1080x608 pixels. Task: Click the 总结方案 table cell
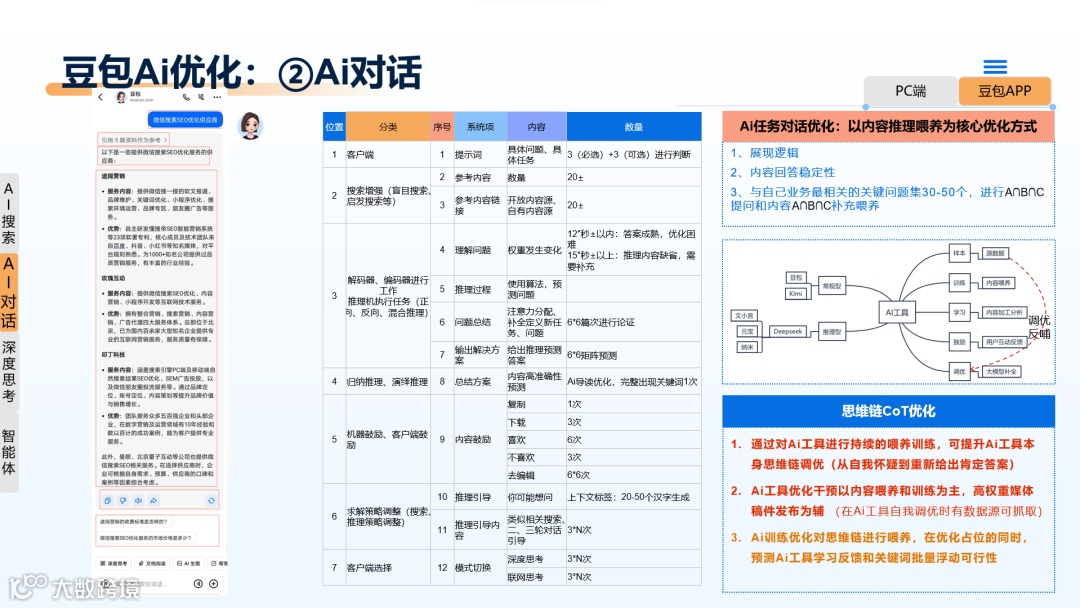[480, 381]
